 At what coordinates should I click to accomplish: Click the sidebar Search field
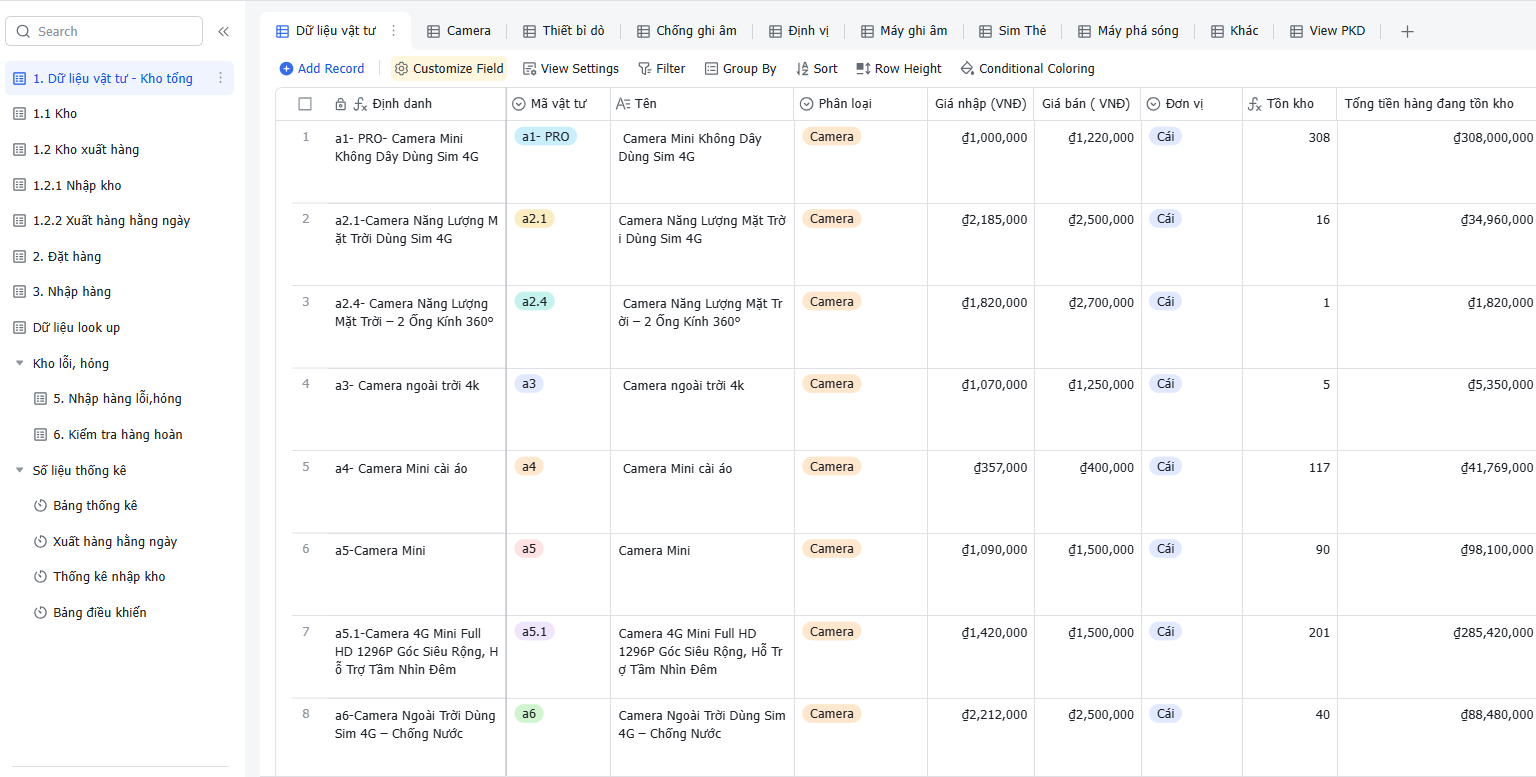coord(104,32)
